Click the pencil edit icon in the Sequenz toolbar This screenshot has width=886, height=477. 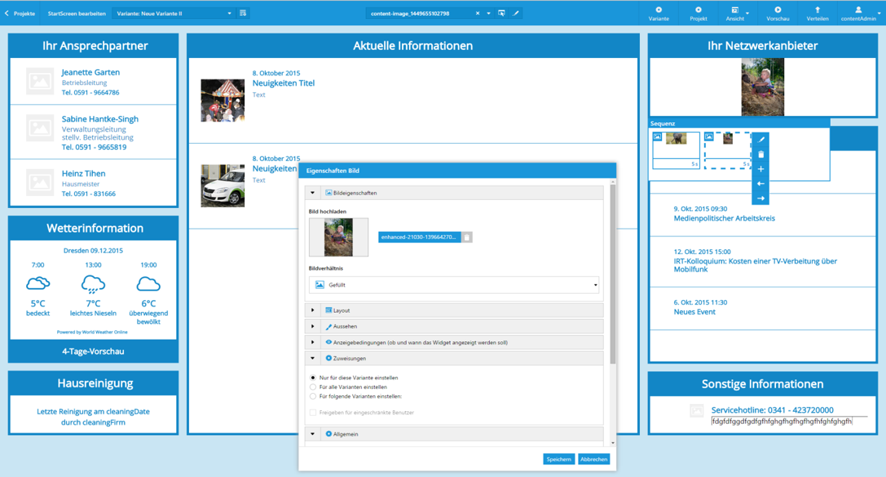tap(761, 140)
